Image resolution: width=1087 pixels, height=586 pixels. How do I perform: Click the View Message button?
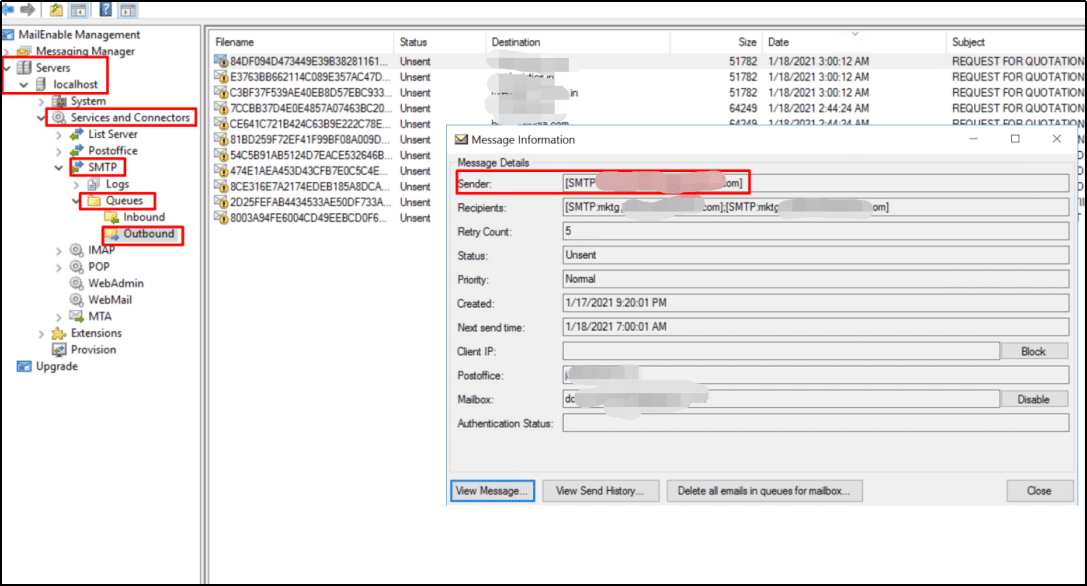pos(492,491)
